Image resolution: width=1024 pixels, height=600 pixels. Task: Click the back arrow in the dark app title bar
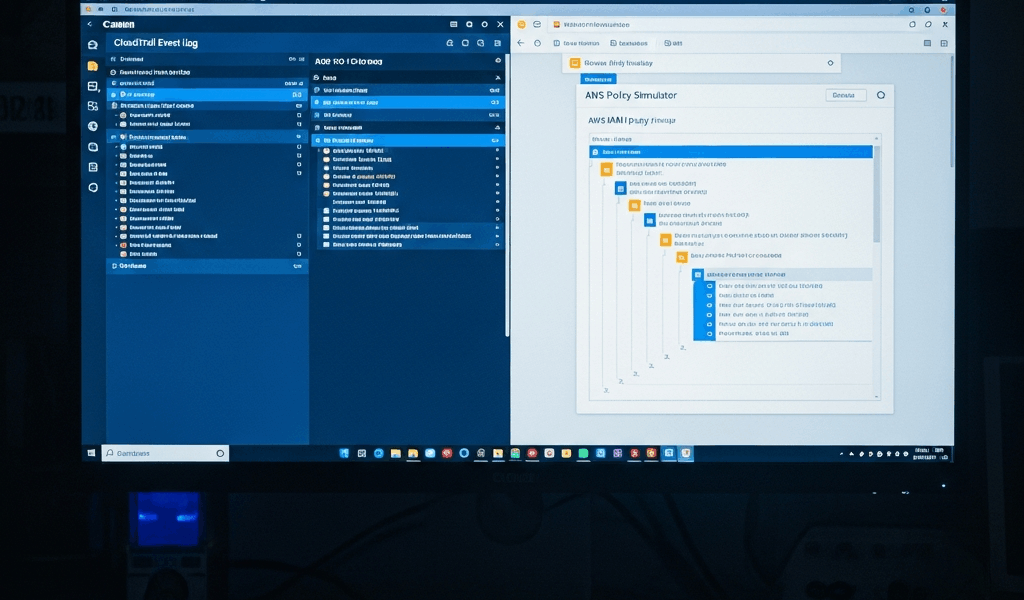point(90,24)
